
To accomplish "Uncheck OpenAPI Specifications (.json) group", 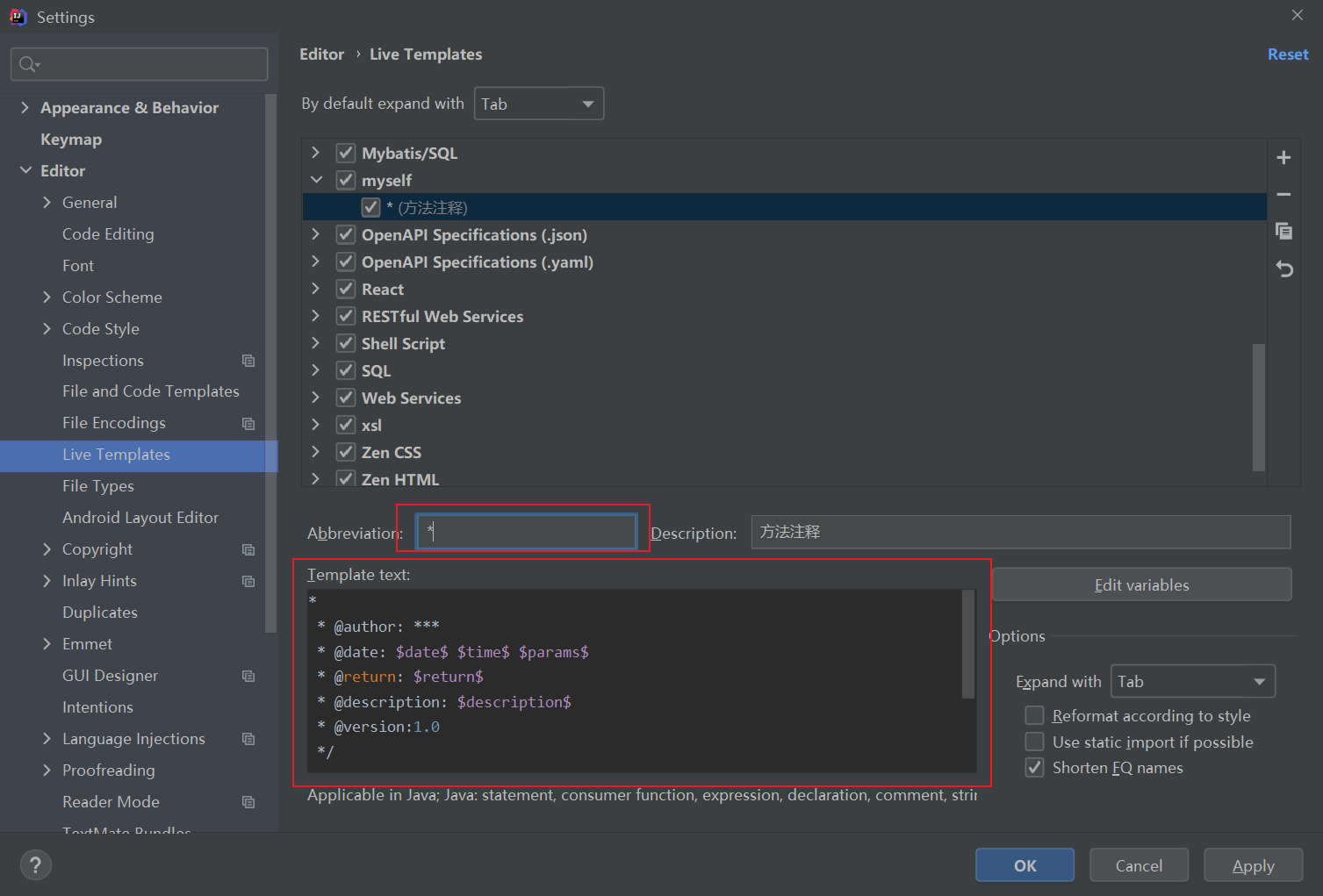I will click(x=346, y=234).
